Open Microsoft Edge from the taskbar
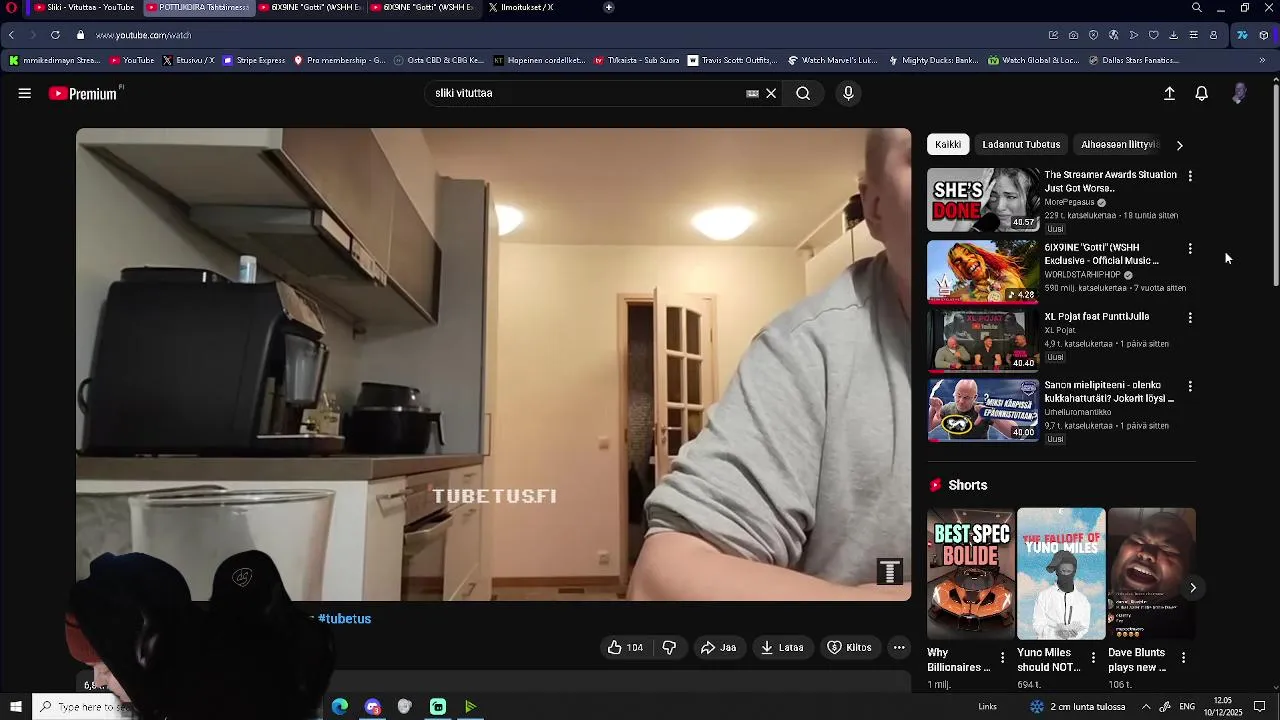 coord(340,707)
